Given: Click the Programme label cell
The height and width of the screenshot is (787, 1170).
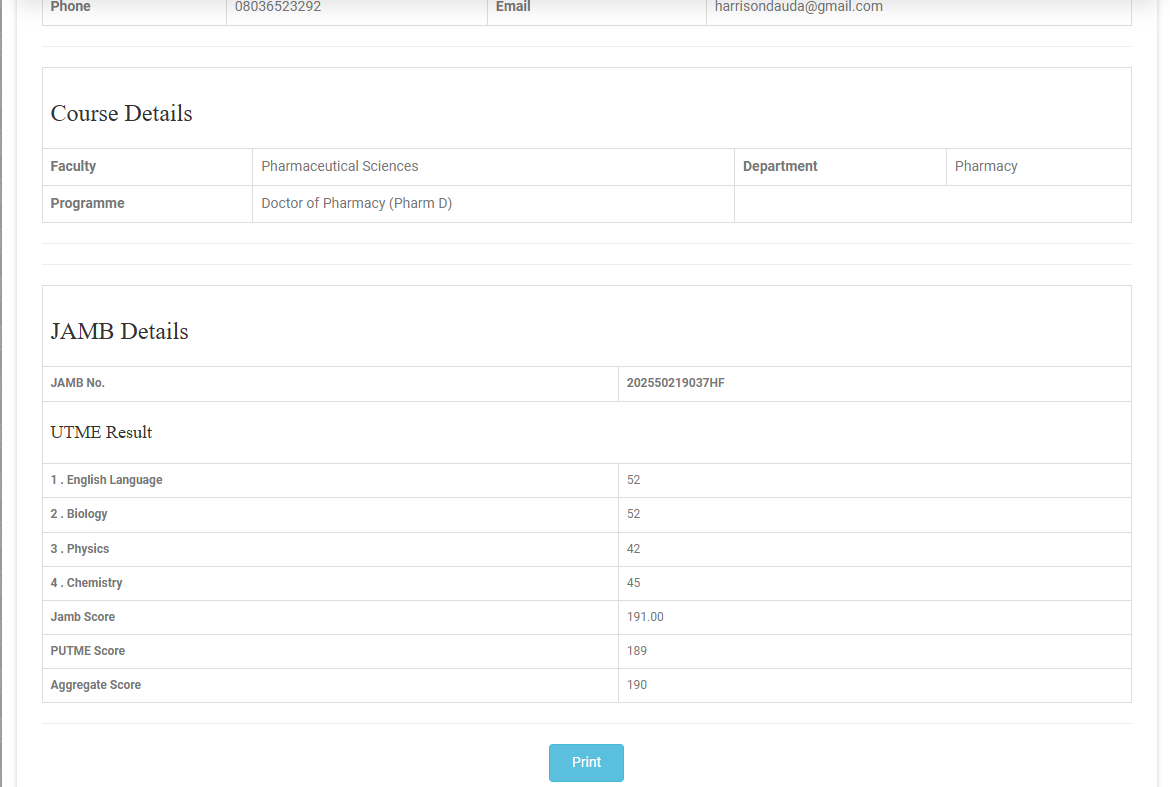Looking at the screenshot, I should (x=88, y=204).
